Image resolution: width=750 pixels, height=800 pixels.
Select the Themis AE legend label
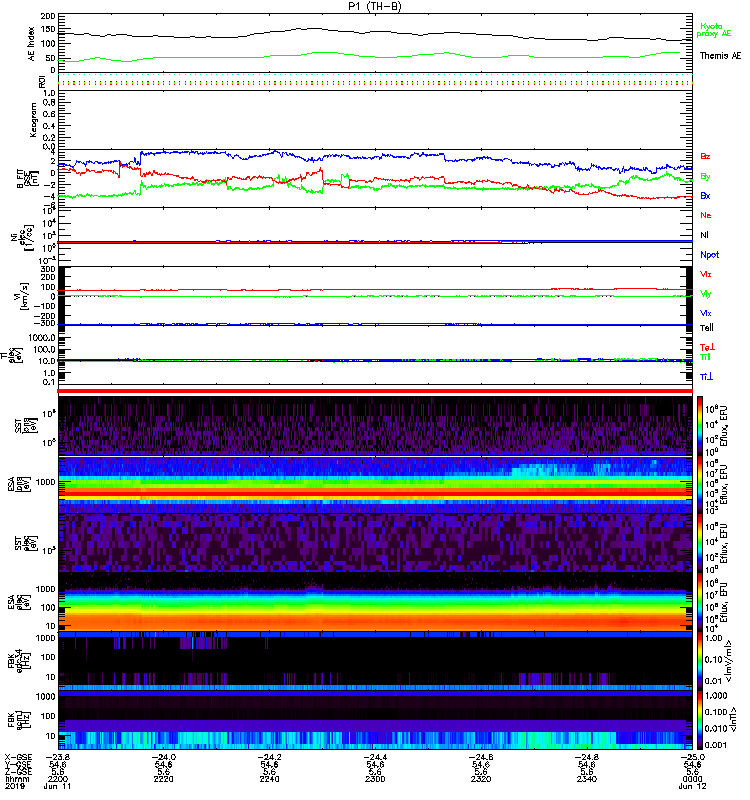click(720, 56)
